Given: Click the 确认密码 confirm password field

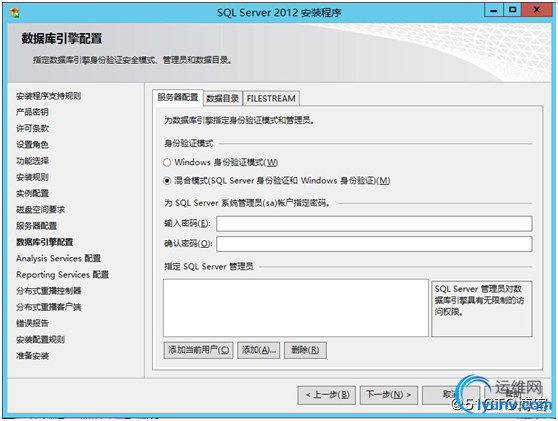Looking at the screenshot, I should click(x=374, y=244).
